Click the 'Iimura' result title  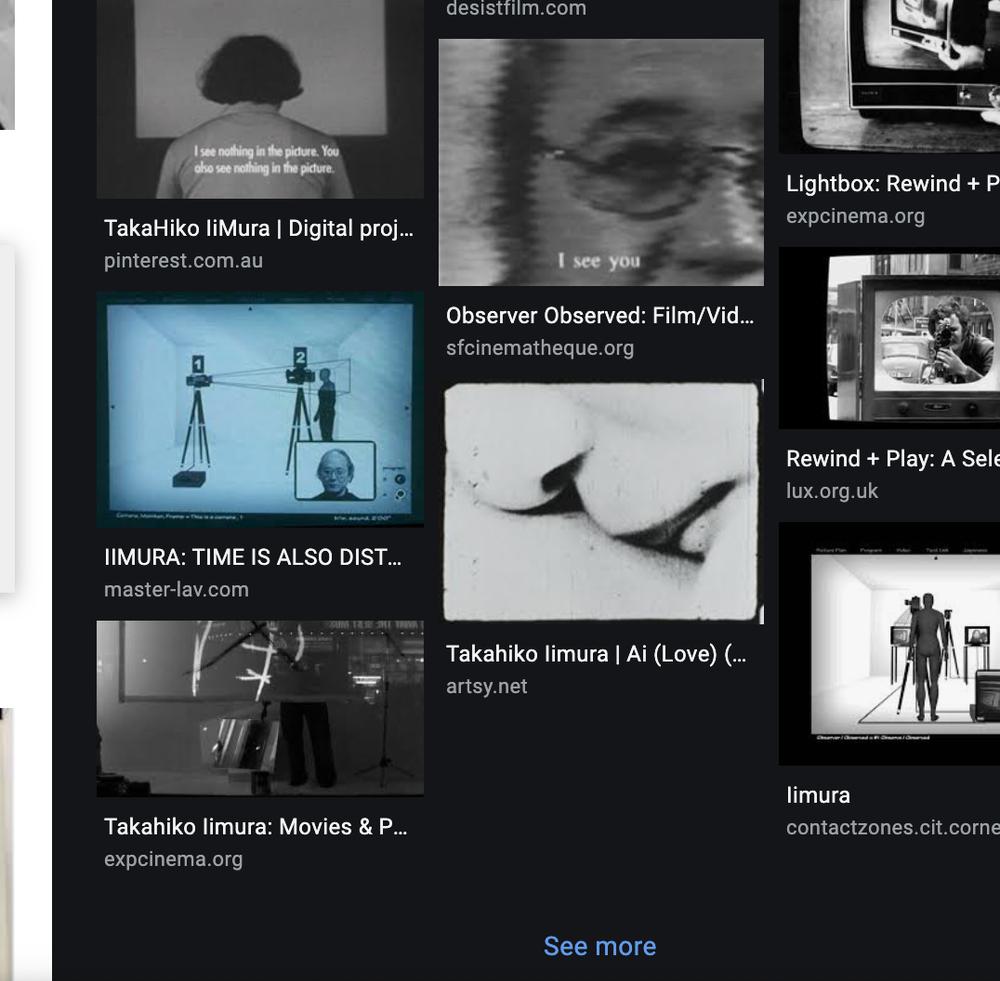[x=818, y=795]
